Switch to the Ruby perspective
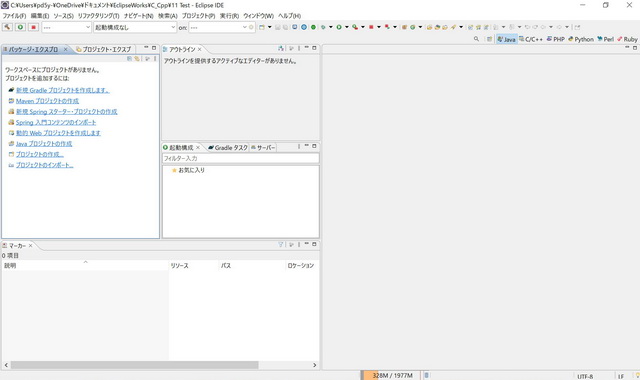640x380 pixels. tap(628, 39)
